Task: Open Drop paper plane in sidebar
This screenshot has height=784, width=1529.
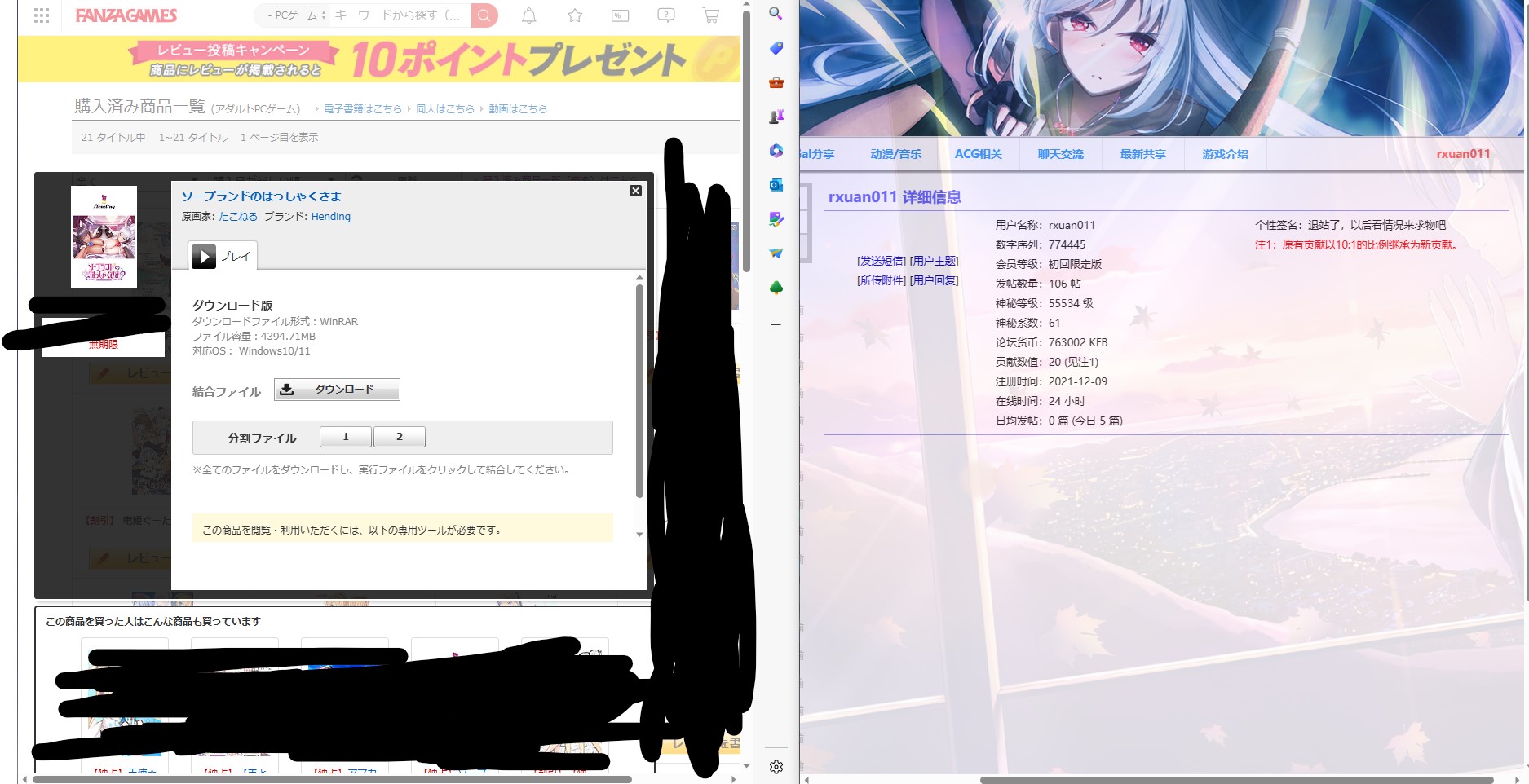Action: click(x=776, y=253)
